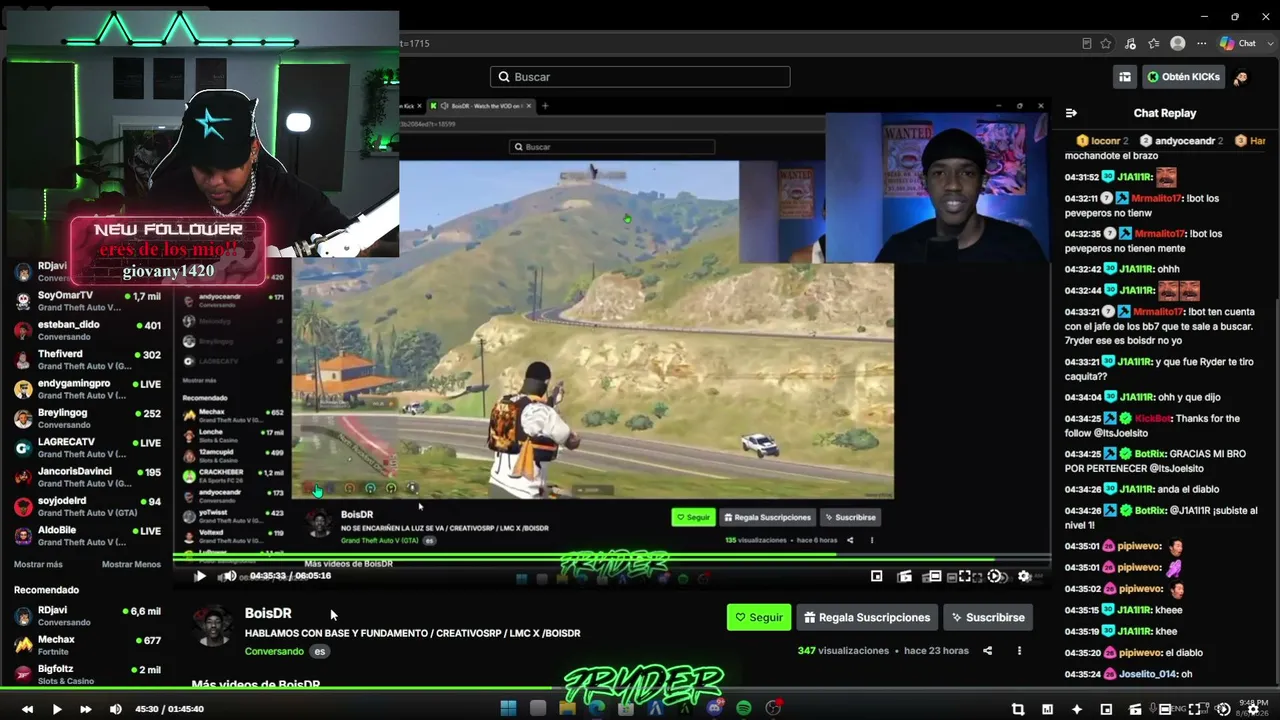Viewport: 1280px width, 720px height.
Task: Toggle mini player in the bottom player bar
Action: click(1106, 709)
